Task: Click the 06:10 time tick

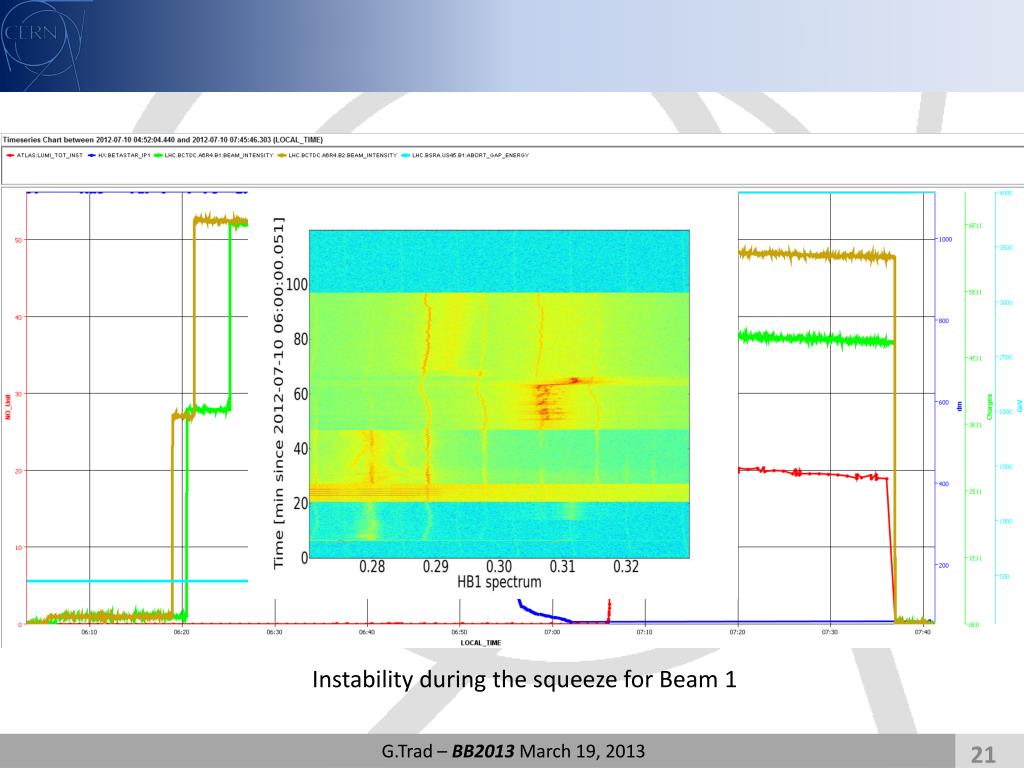Action: coord(89,632)
